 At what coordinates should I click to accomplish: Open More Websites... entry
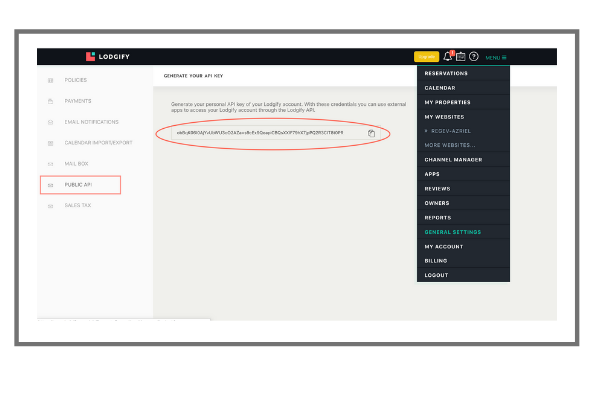463,145
